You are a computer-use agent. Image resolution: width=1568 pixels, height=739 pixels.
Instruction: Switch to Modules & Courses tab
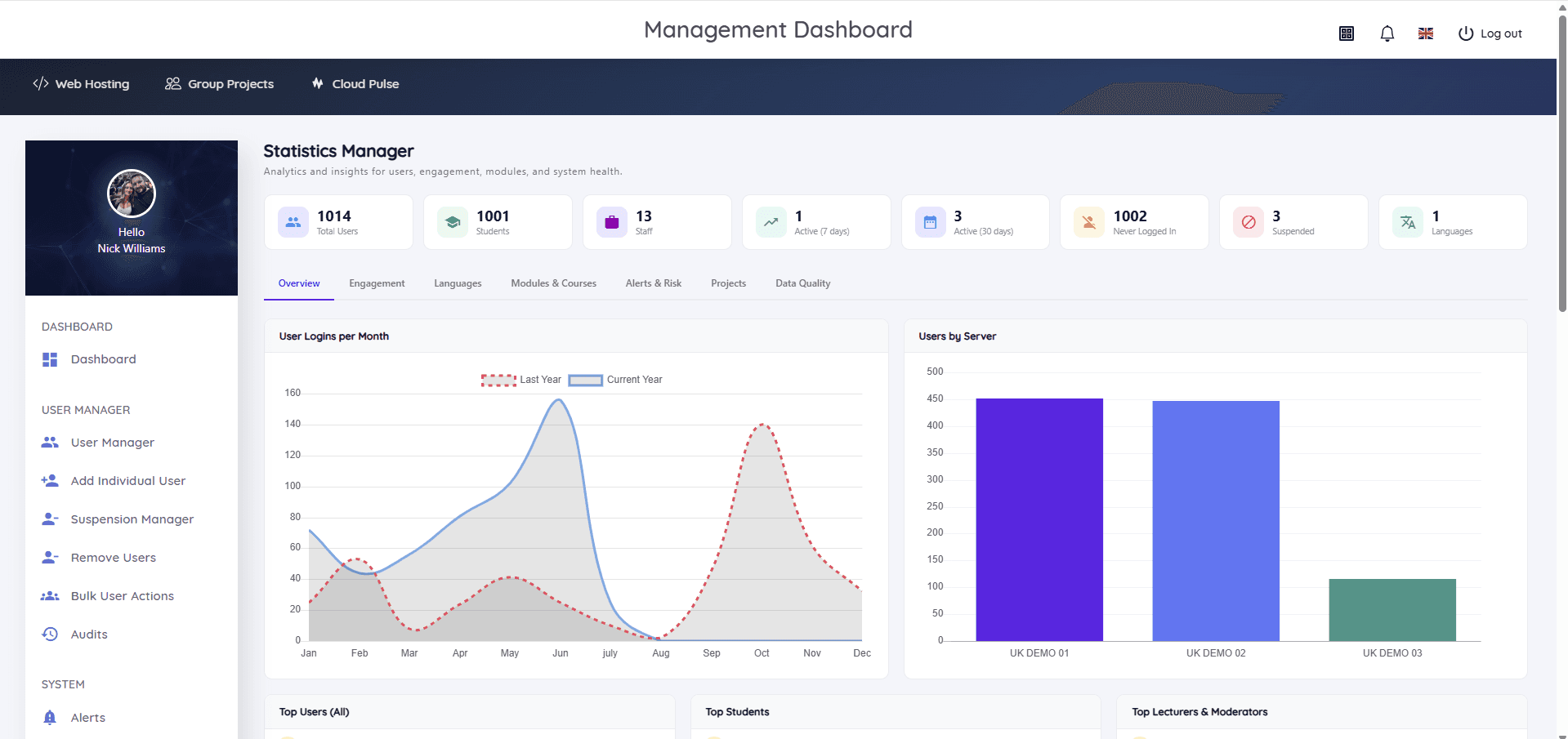(x=554, y=283)
